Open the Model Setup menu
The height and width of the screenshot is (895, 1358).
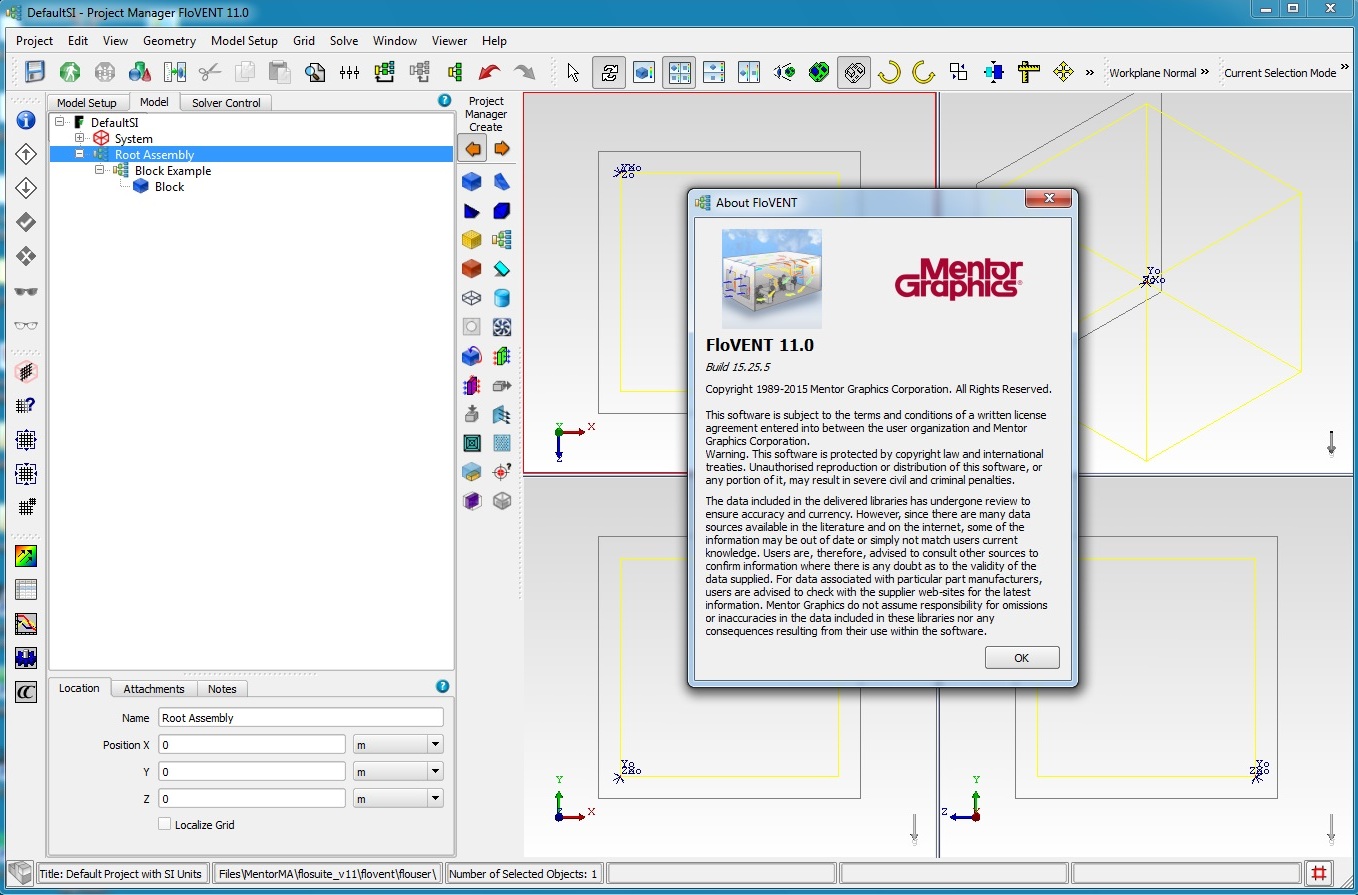(x=244, y=41)
